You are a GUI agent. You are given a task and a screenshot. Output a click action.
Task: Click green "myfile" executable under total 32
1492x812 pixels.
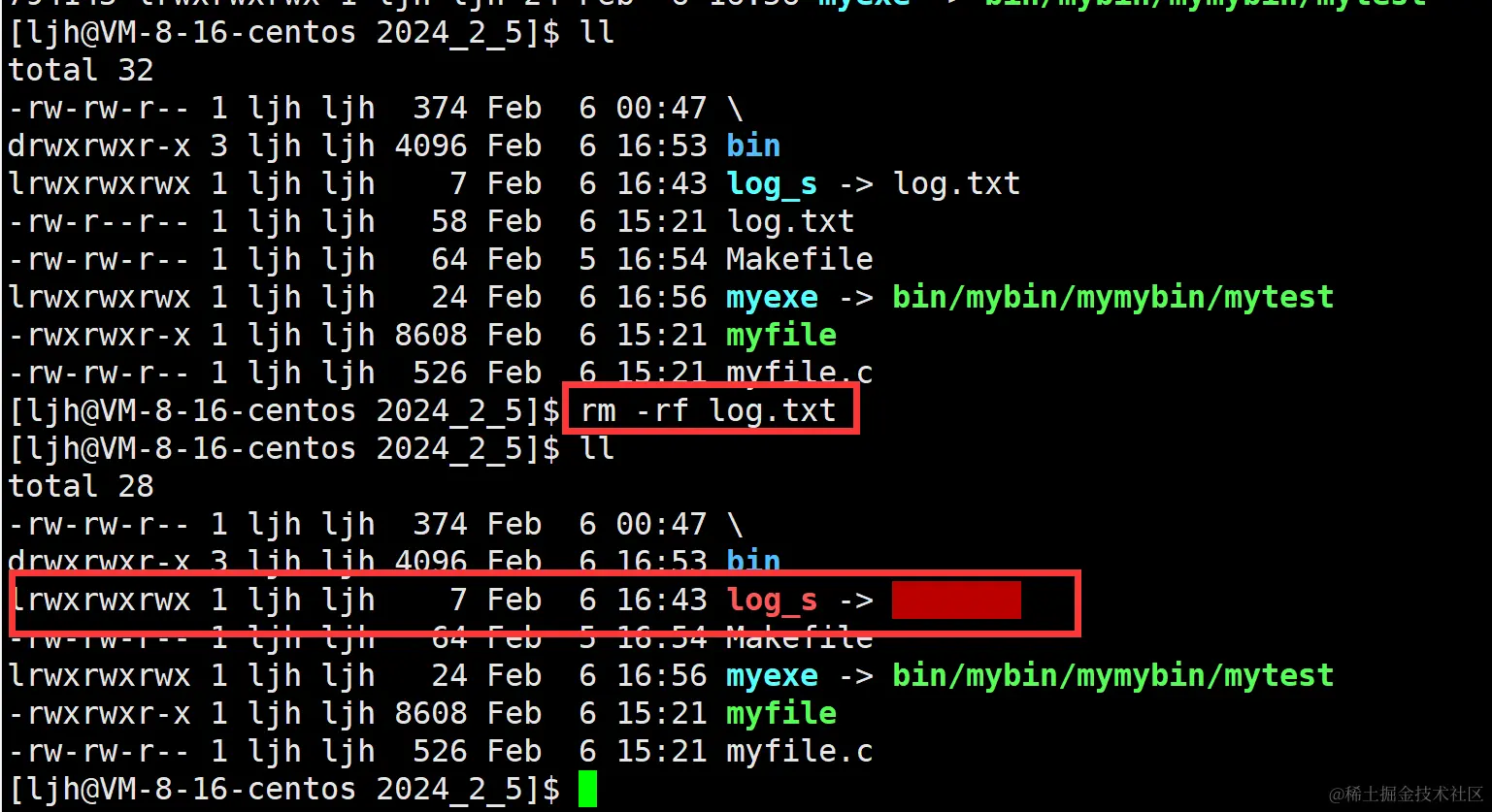[781, 335]
